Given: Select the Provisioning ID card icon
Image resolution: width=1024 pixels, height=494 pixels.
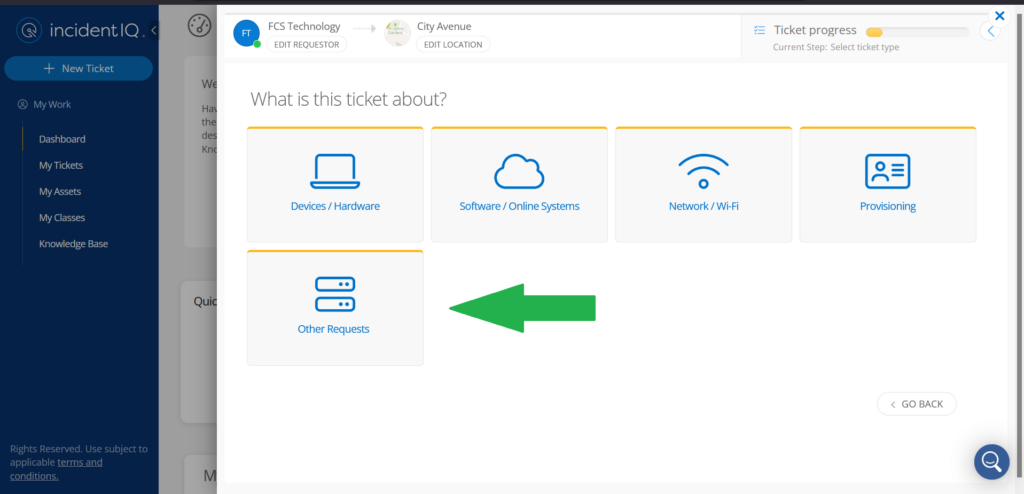Looking at the screenshot, I should (888, 172).
